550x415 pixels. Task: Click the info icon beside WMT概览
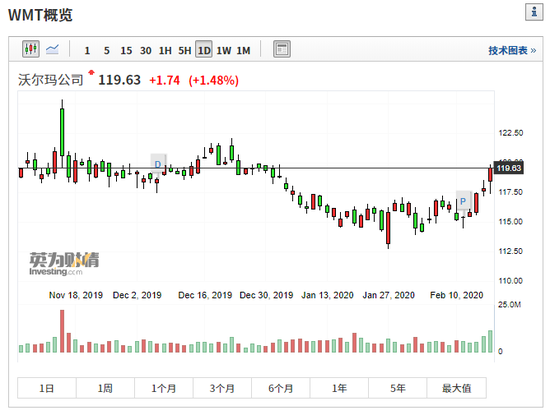(x=534, y=12)
